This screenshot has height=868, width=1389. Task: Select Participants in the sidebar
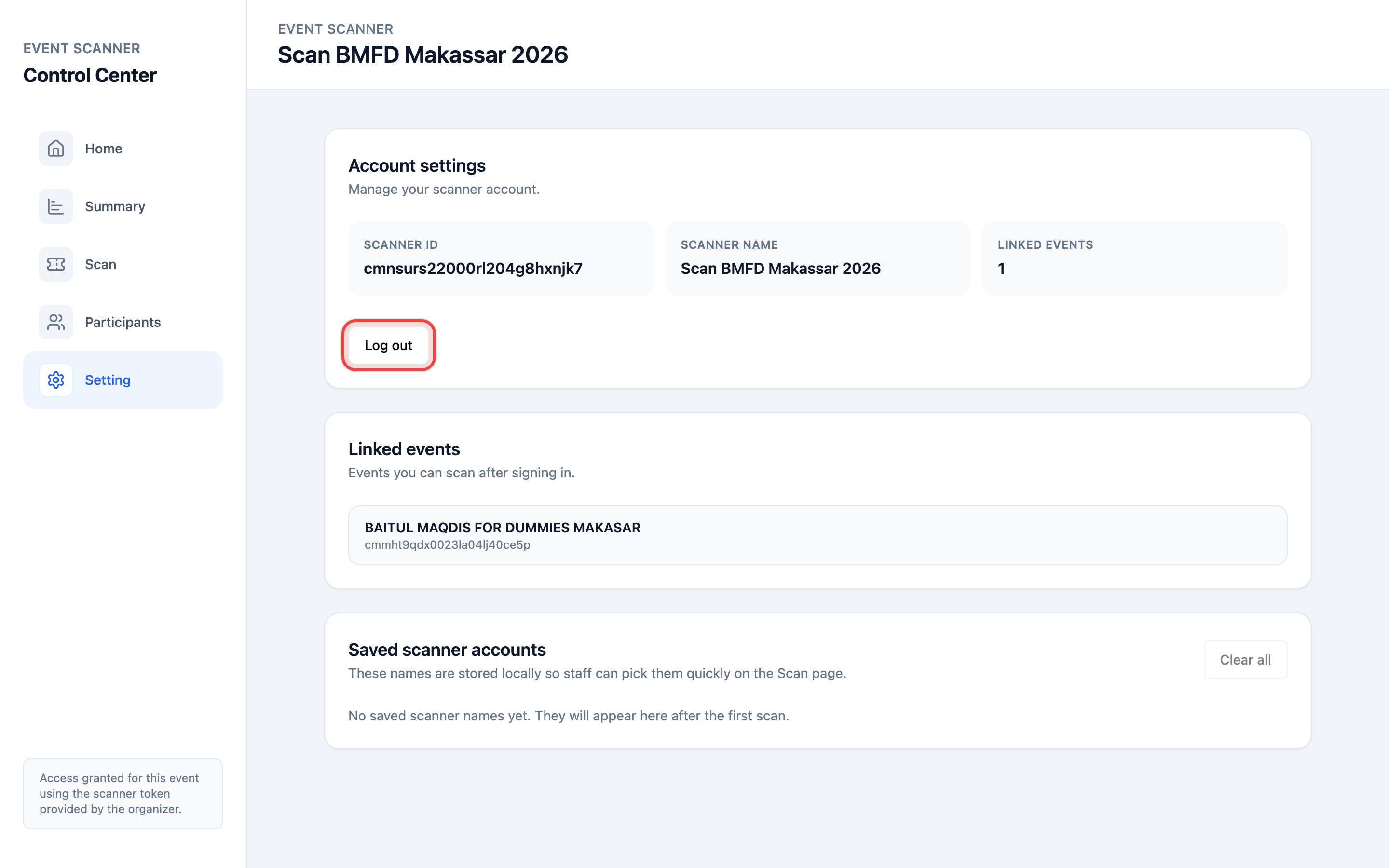[123, 322]
